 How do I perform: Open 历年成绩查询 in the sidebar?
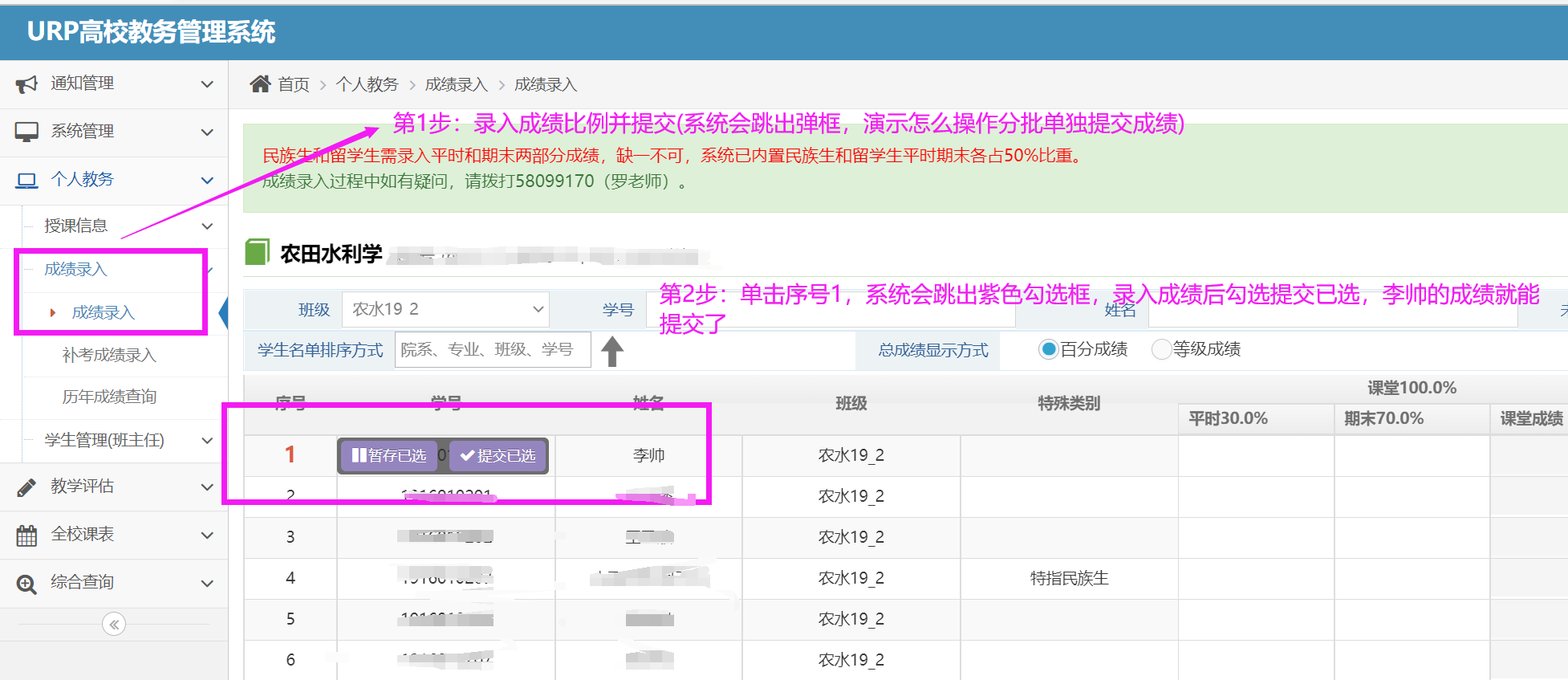(x=109, y=397)
